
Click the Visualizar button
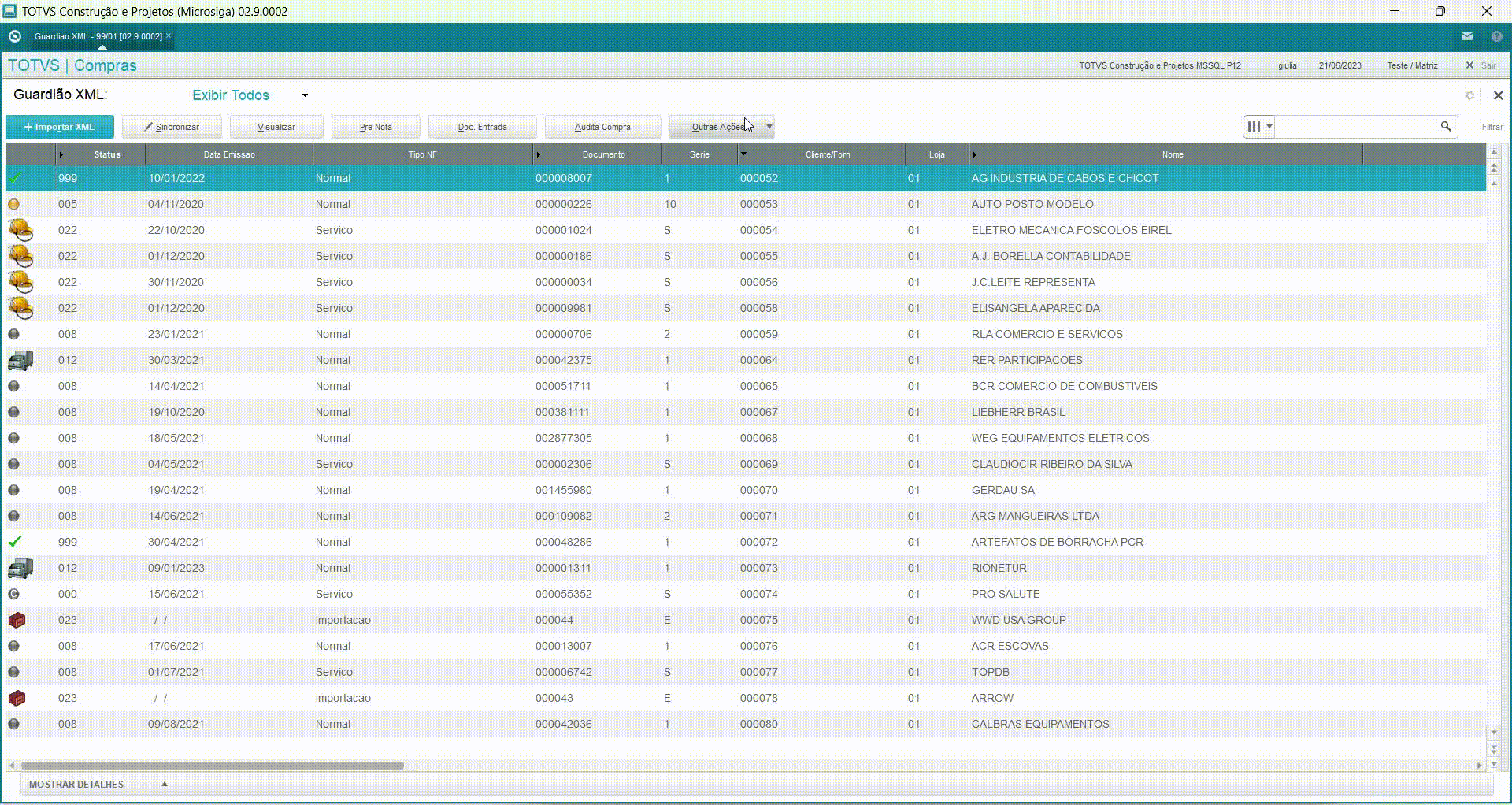pyautogui.click(x=276, y=127)
